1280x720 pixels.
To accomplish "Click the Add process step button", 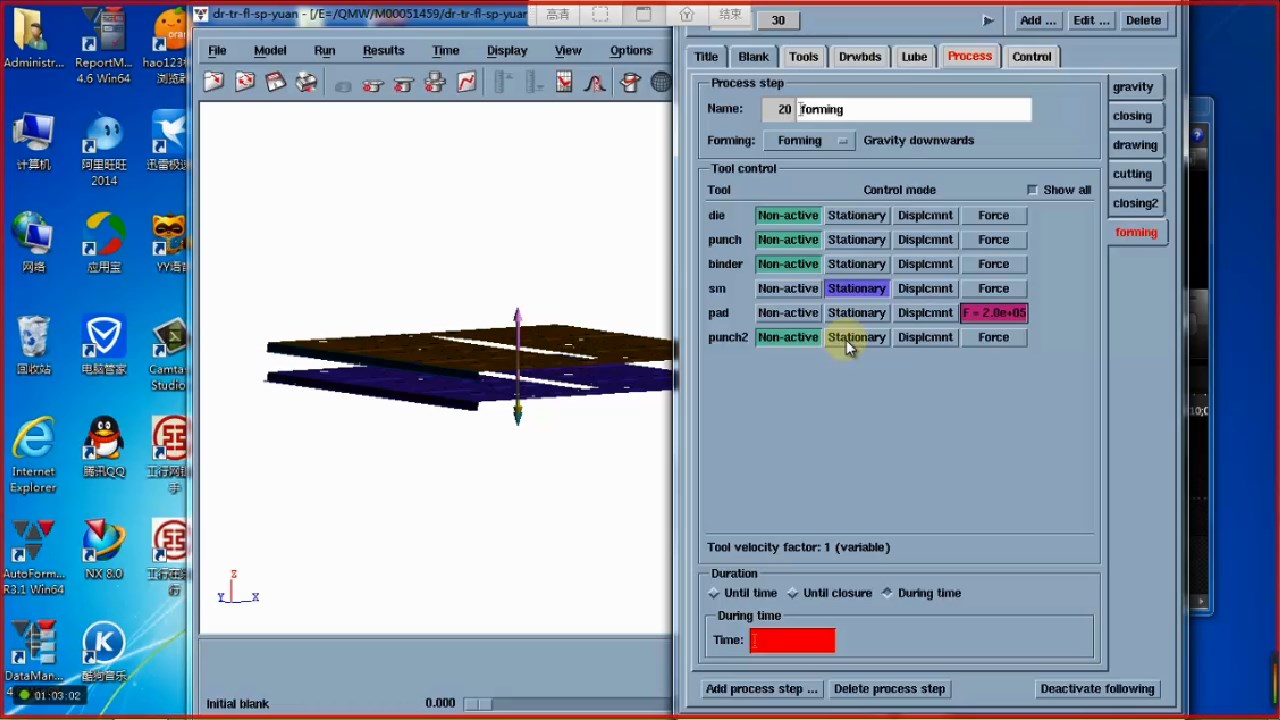I will pyautogui.click(x=761, y=689).
